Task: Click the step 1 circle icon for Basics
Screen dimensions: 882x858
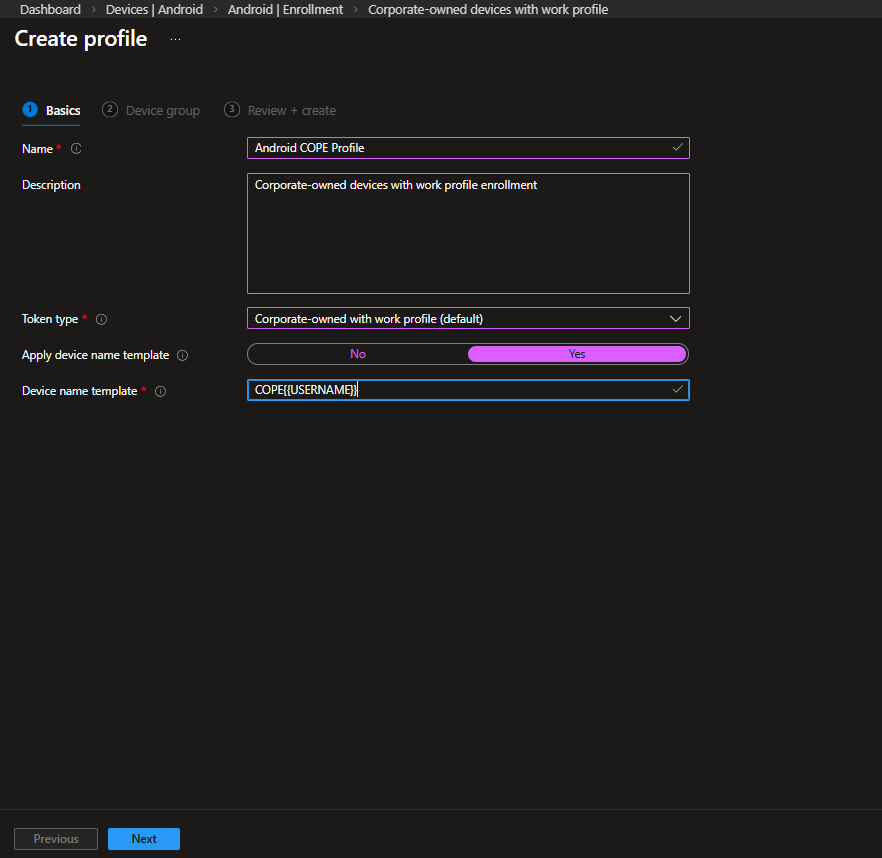Action: [x=30, y=110]
